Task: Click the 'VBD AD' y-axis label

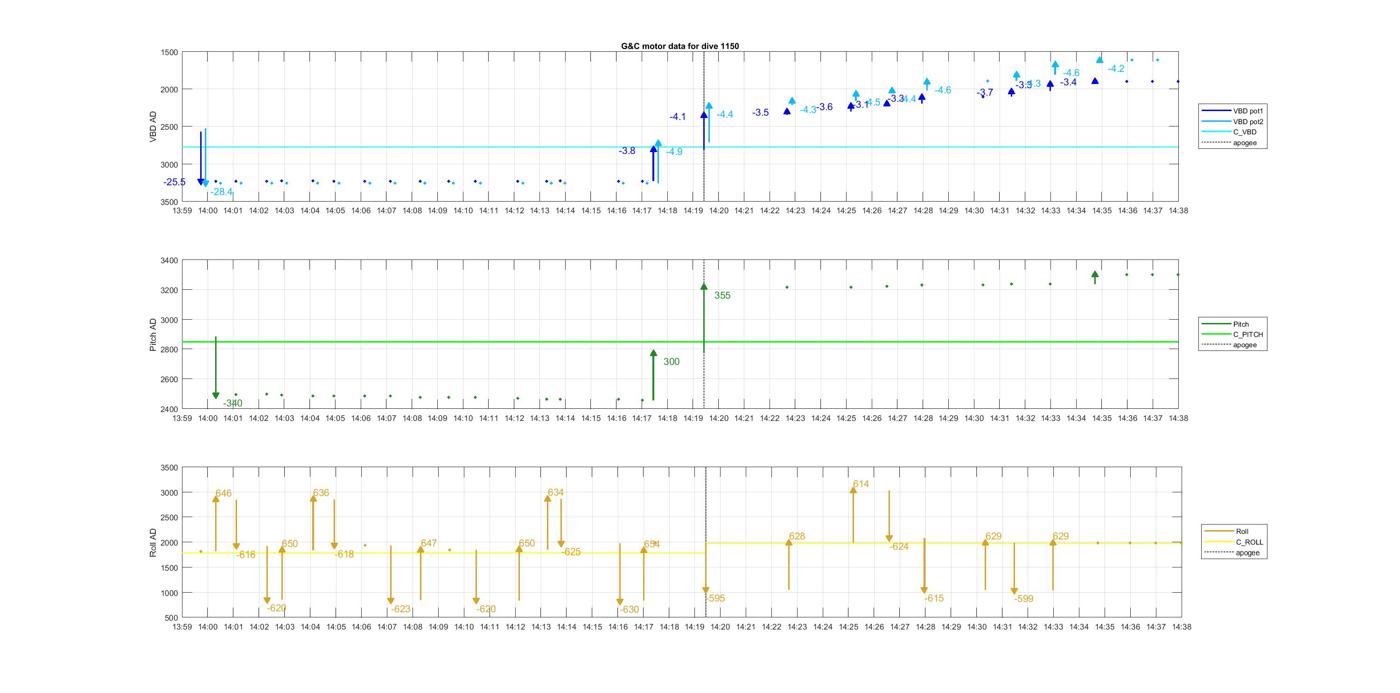Action: tap(154, 126)
